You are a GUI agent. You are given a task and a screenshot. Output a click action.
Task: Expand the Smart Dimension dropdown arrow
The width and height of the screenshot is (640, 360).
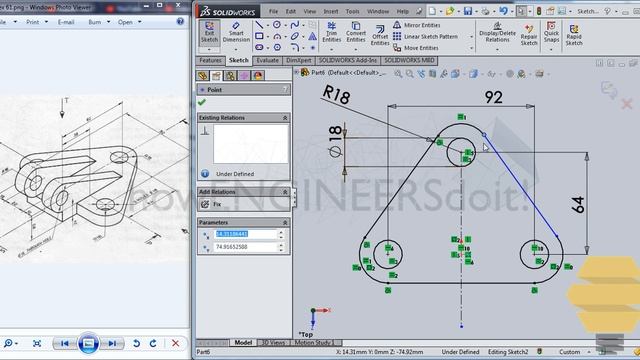point(236,49)
